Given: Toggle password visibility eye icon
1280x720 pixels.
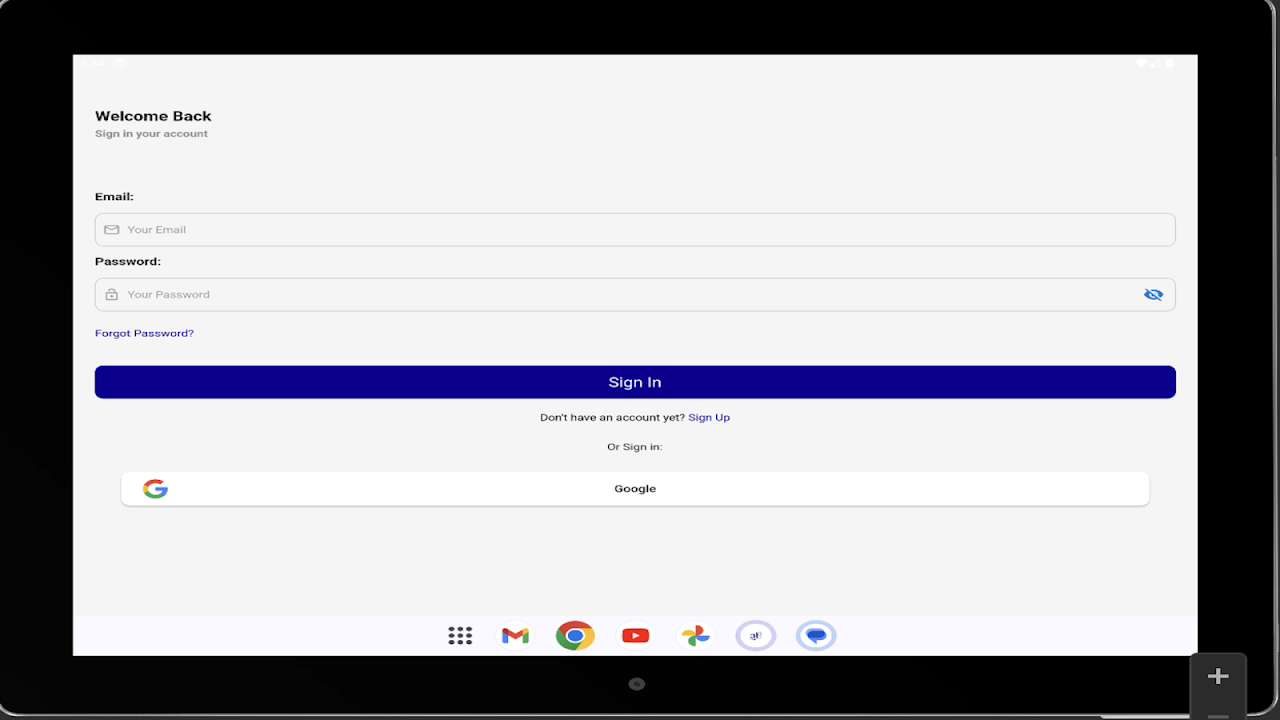Looking at the screenshot, I should [1153, 295].
